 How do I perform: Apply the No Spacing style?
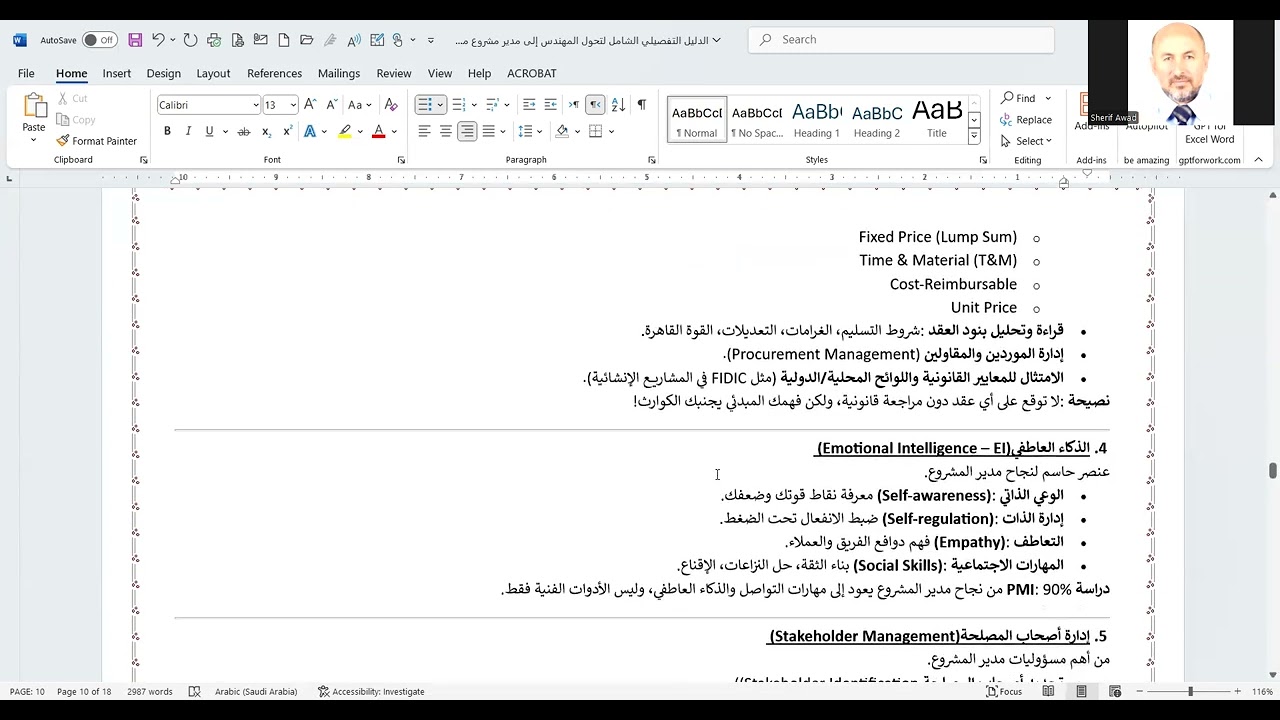pos(757,120)
